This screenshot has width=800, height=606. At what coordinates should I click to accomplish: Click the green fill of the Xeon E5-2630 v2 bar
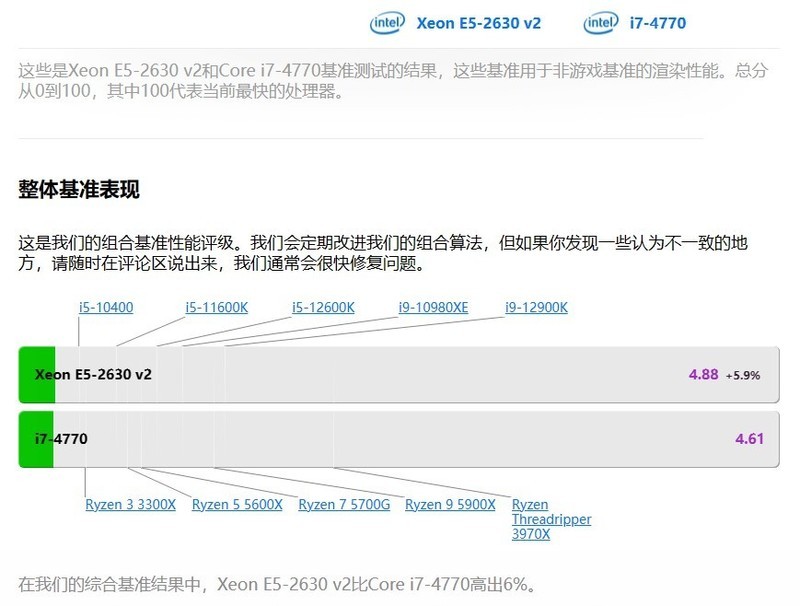coord(37,374)
